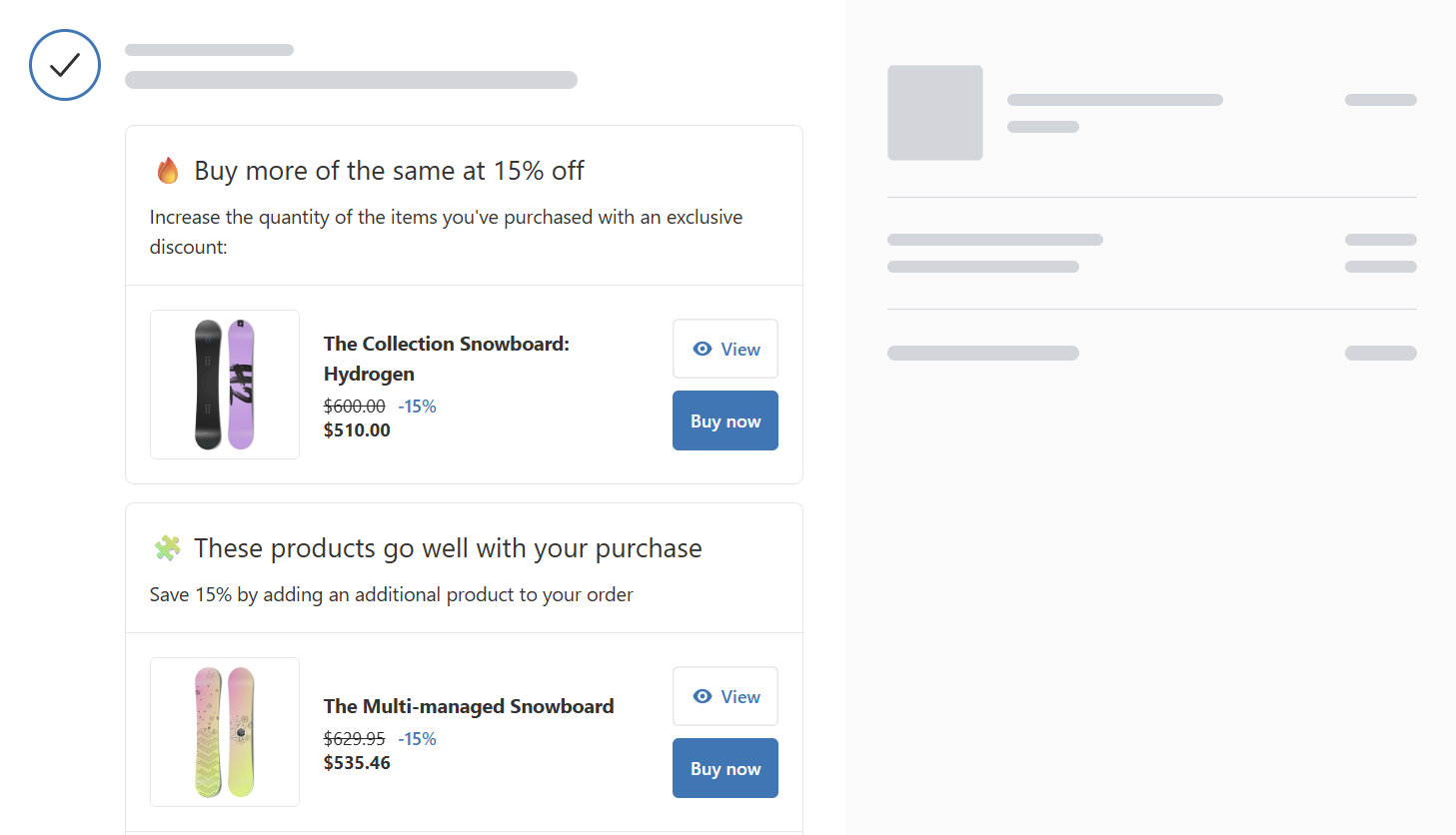Click the $510.00 discounted price
Screen dimensions: 1456x835
pyautogui.click(x=357, y=430)
